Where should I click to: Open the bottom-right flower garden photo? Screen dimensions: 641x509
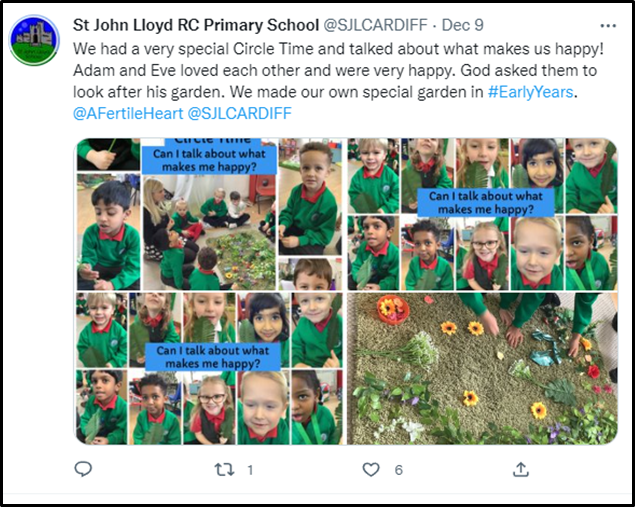click(x=482, y=368)
